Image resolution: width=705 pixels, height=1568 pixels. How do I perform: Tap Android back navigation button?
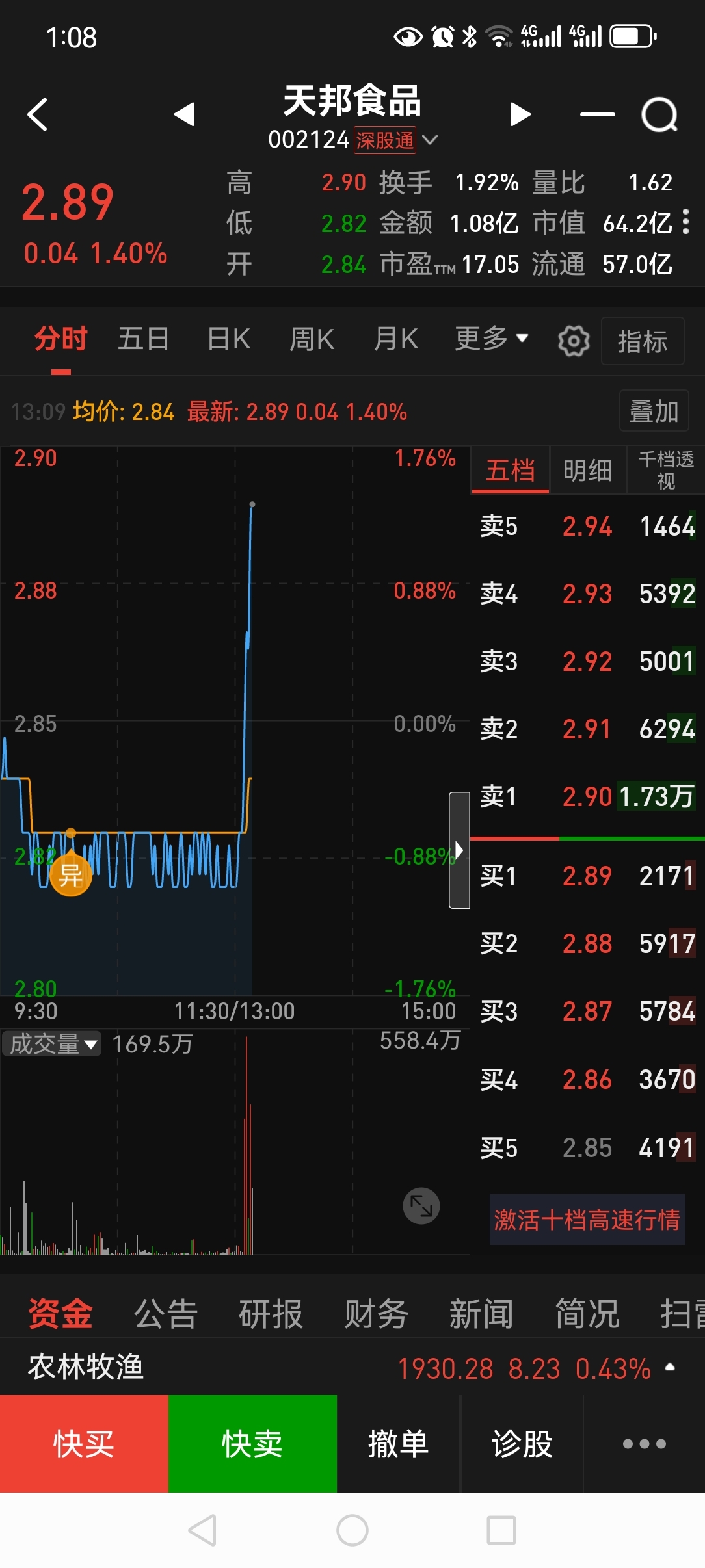pos(202,1530)
